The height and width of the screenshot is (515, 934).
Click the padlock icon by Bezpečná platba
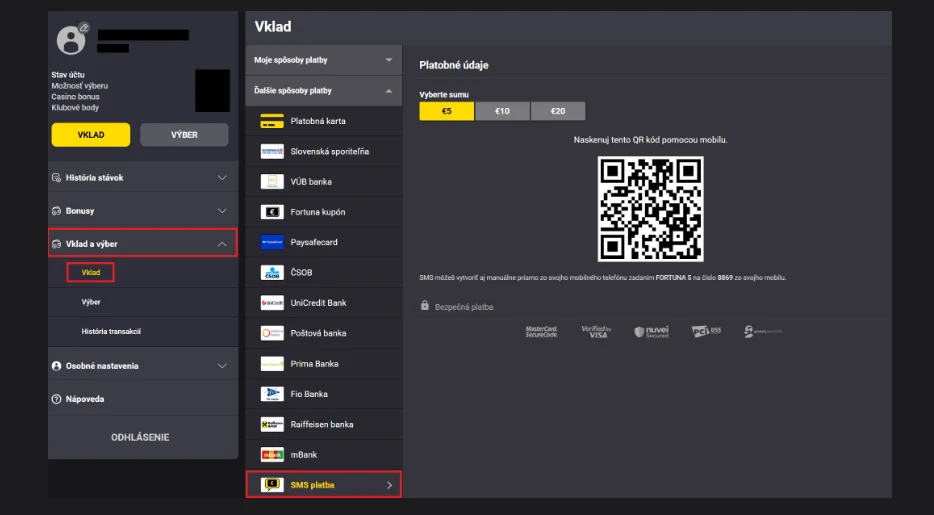tap(425, 305)
